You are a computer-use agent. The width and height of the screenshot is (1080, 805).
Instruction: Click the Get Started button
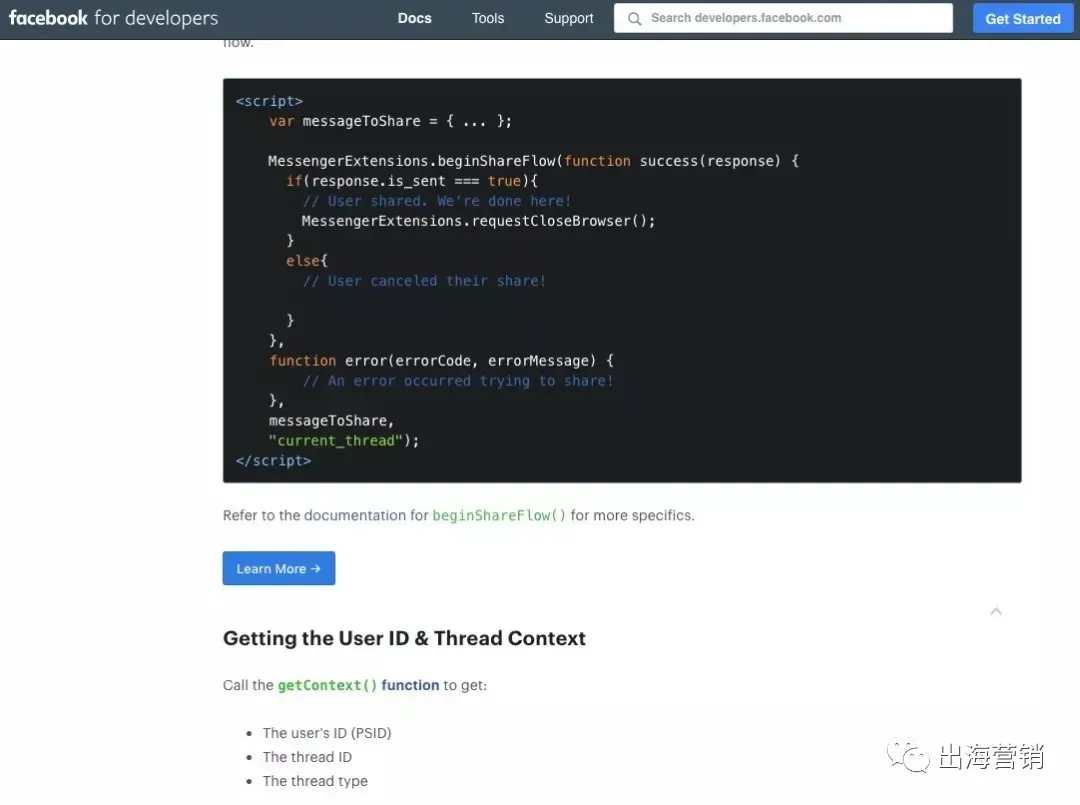coord(1023,19)
